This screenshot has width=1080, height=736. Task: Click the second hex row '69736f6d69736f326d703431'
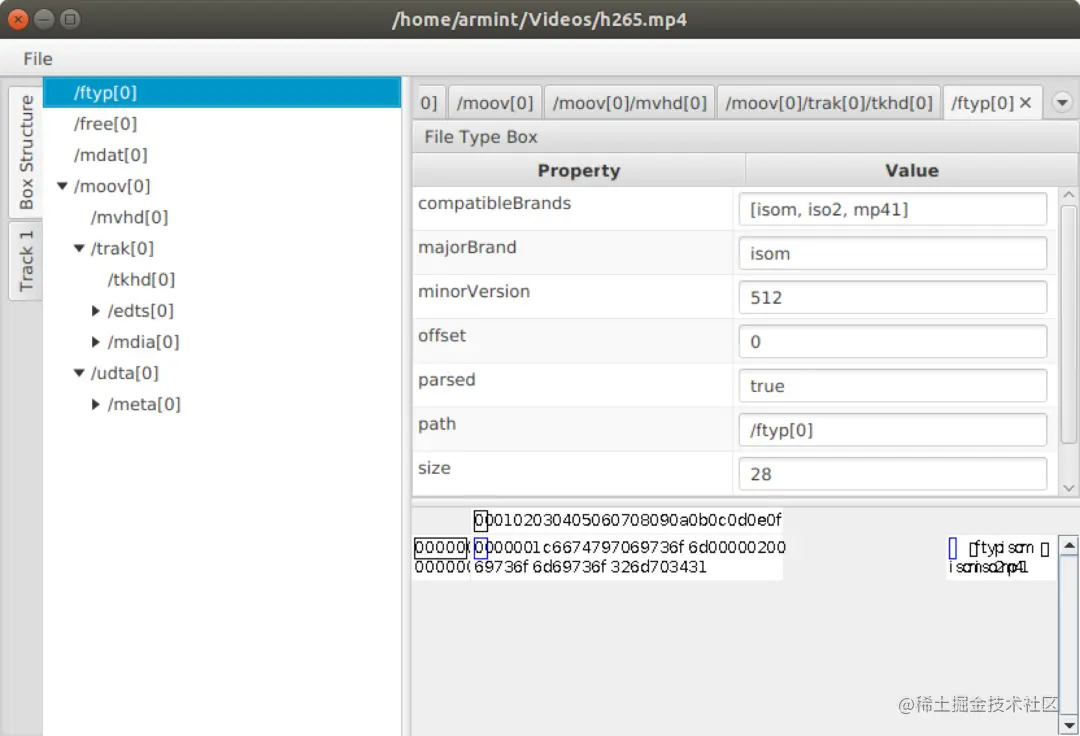pyautogui.click(x=590, y=567)
